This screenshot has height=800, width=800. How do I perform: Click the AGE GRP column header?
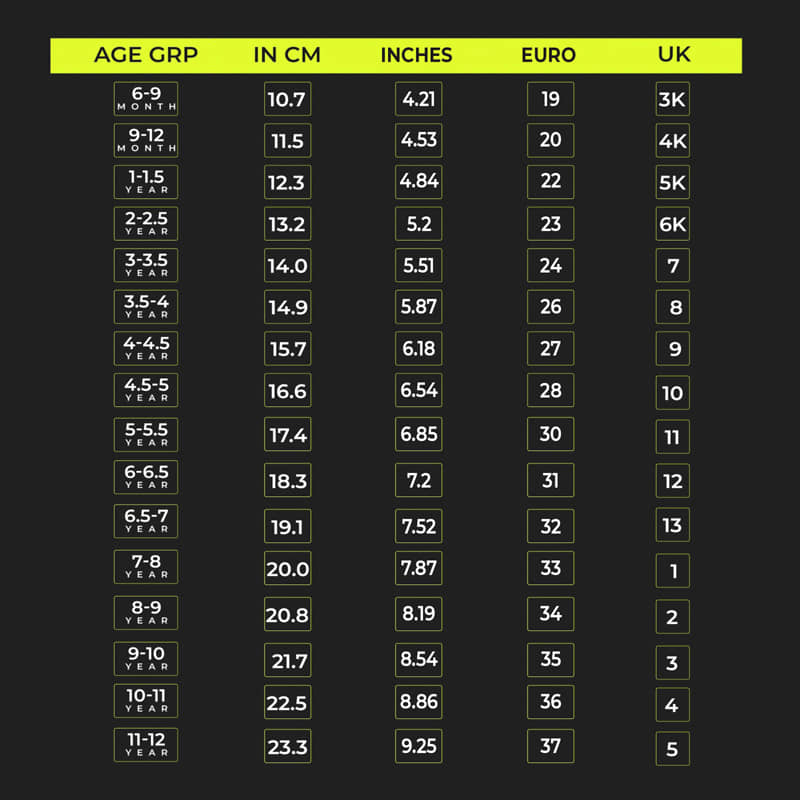pos(146,55)
